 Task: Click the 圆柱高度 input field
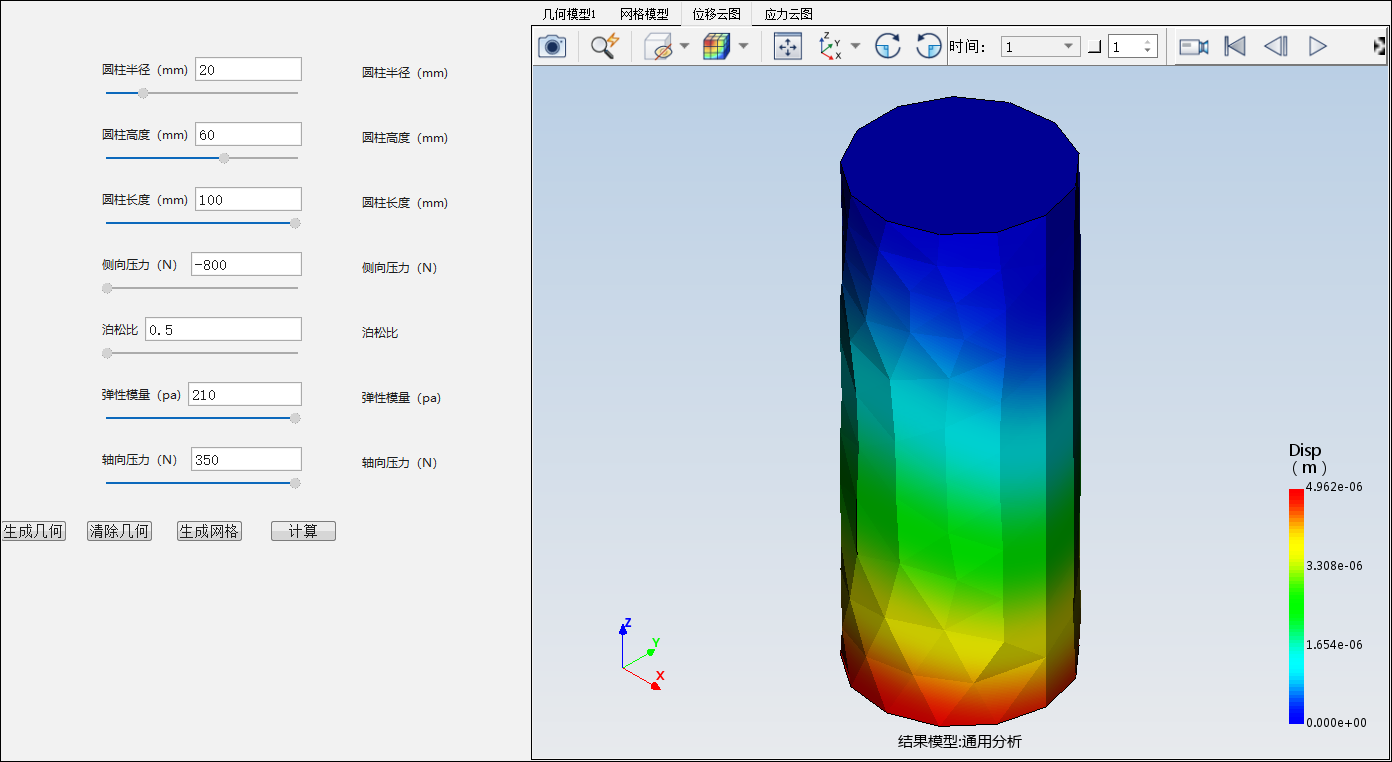click(x=248, y=134)
